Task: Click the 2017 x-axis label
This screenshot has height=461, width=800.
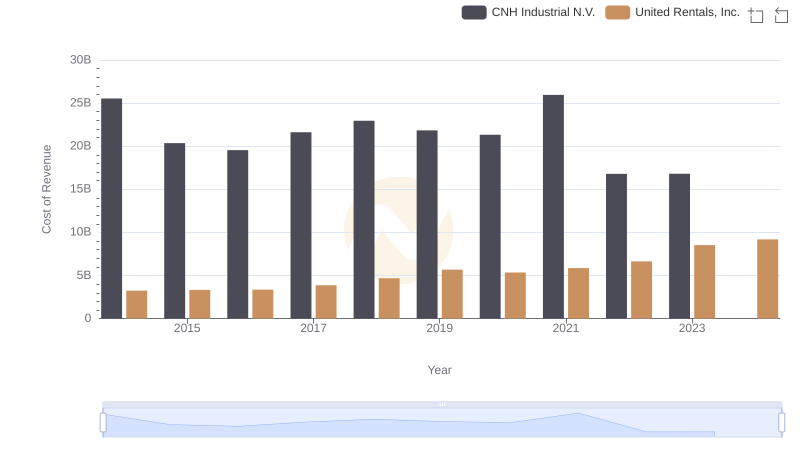Action: point(313,328)
